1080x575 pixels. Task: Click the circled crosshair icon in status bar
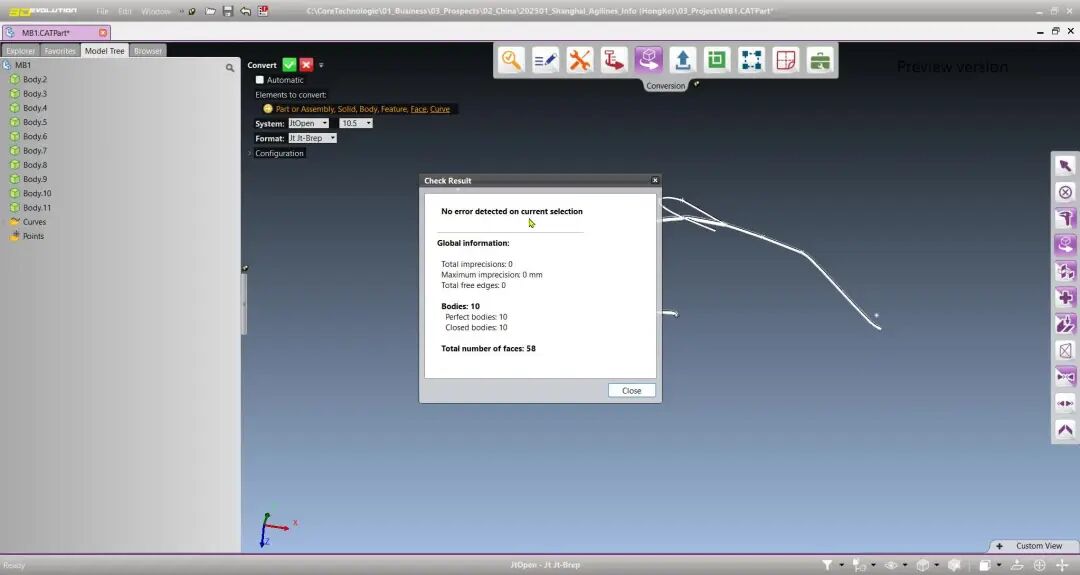1040,565
